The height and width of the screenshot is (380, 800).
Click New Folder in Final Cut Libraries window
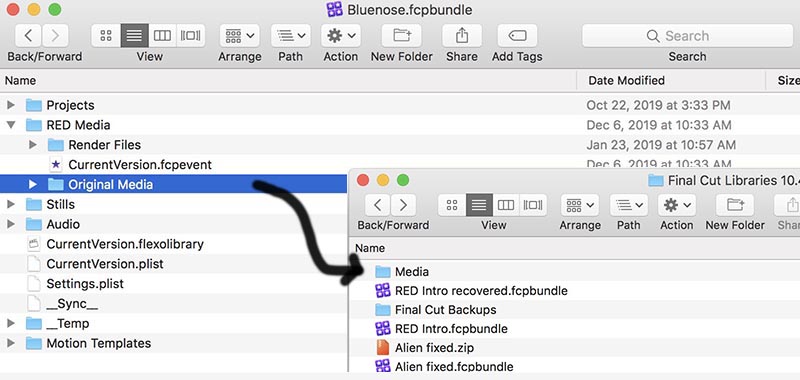pos(735,205)
